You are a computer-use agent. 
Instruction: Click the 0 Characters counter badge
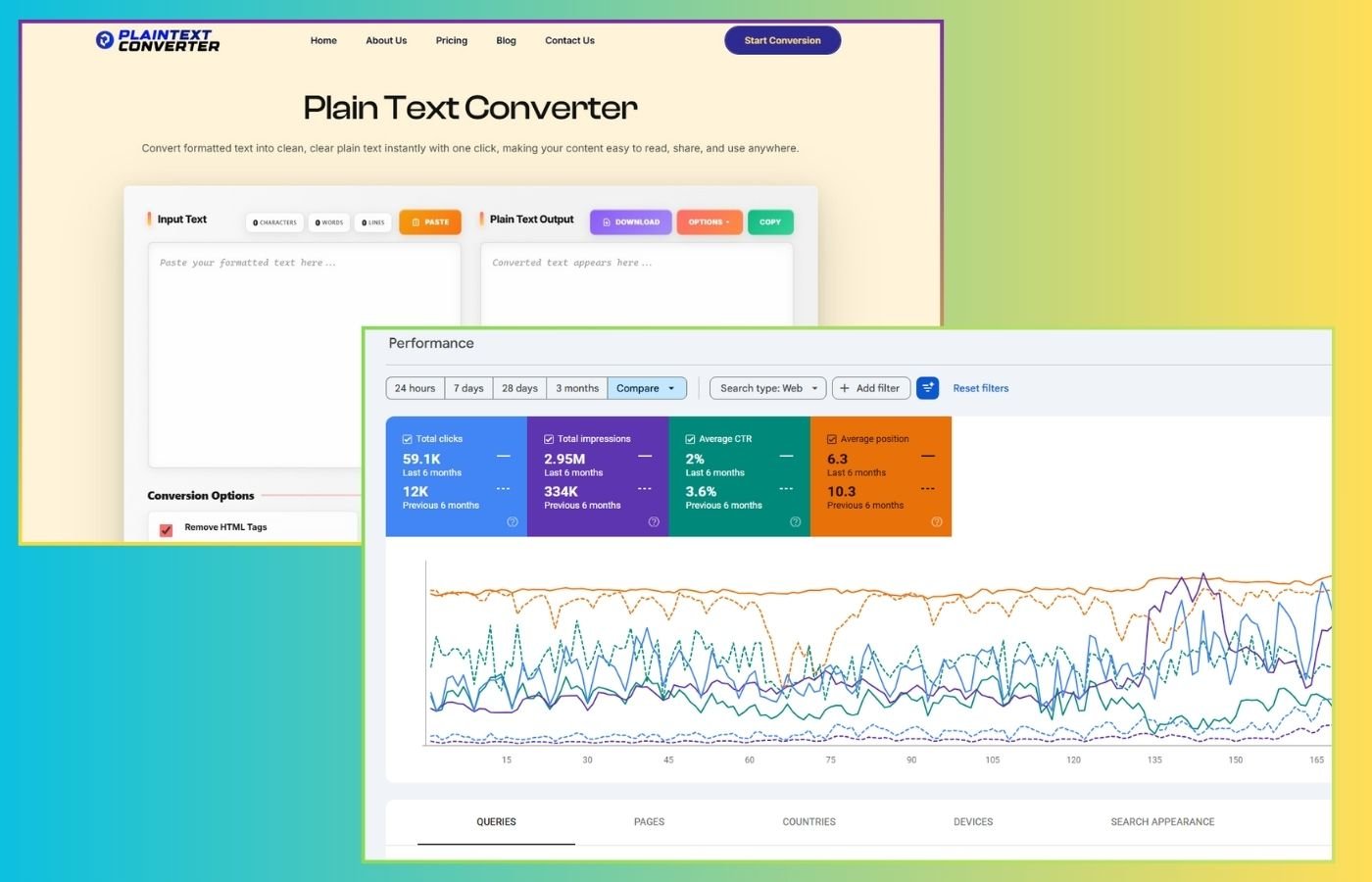click(x=274, y=222)
